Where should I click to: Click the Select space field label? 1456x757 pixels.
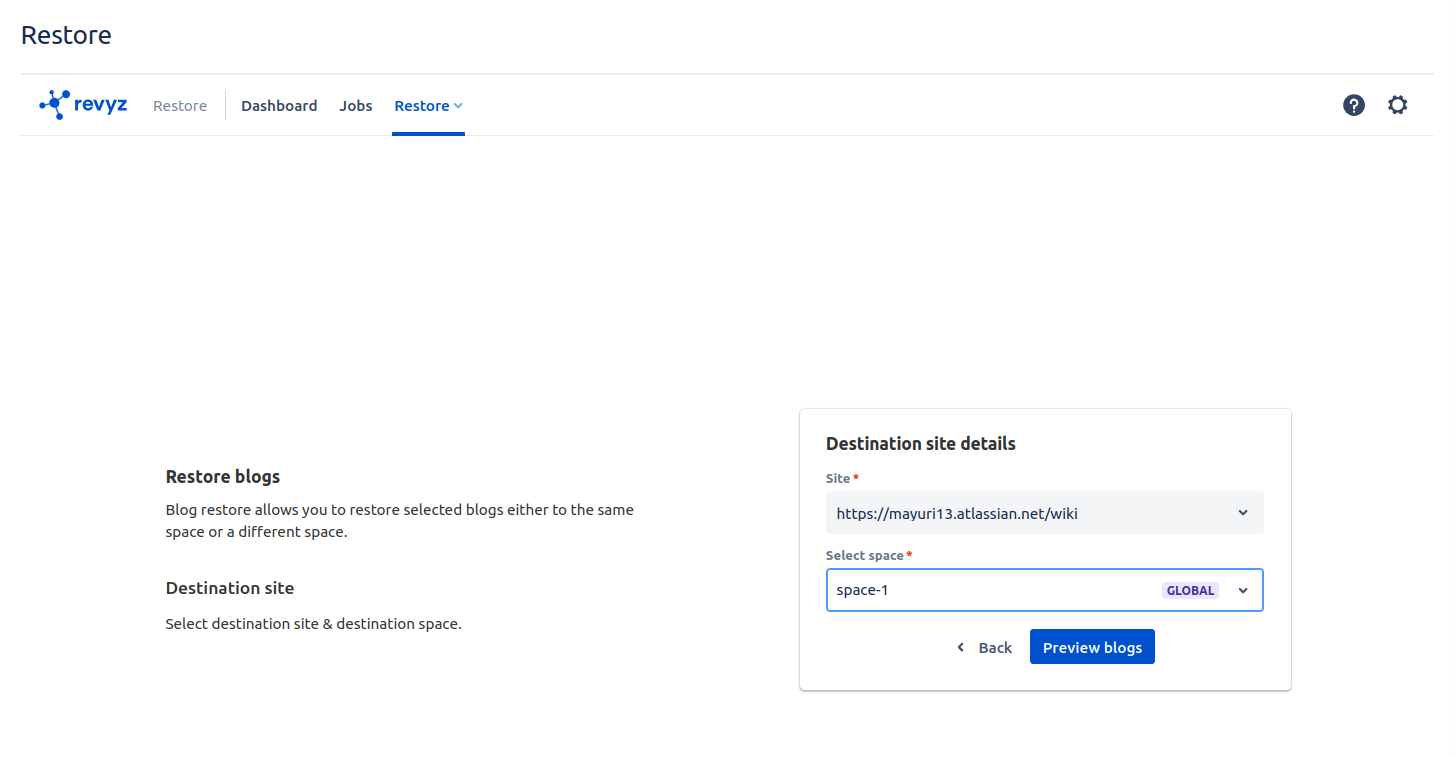864,555
